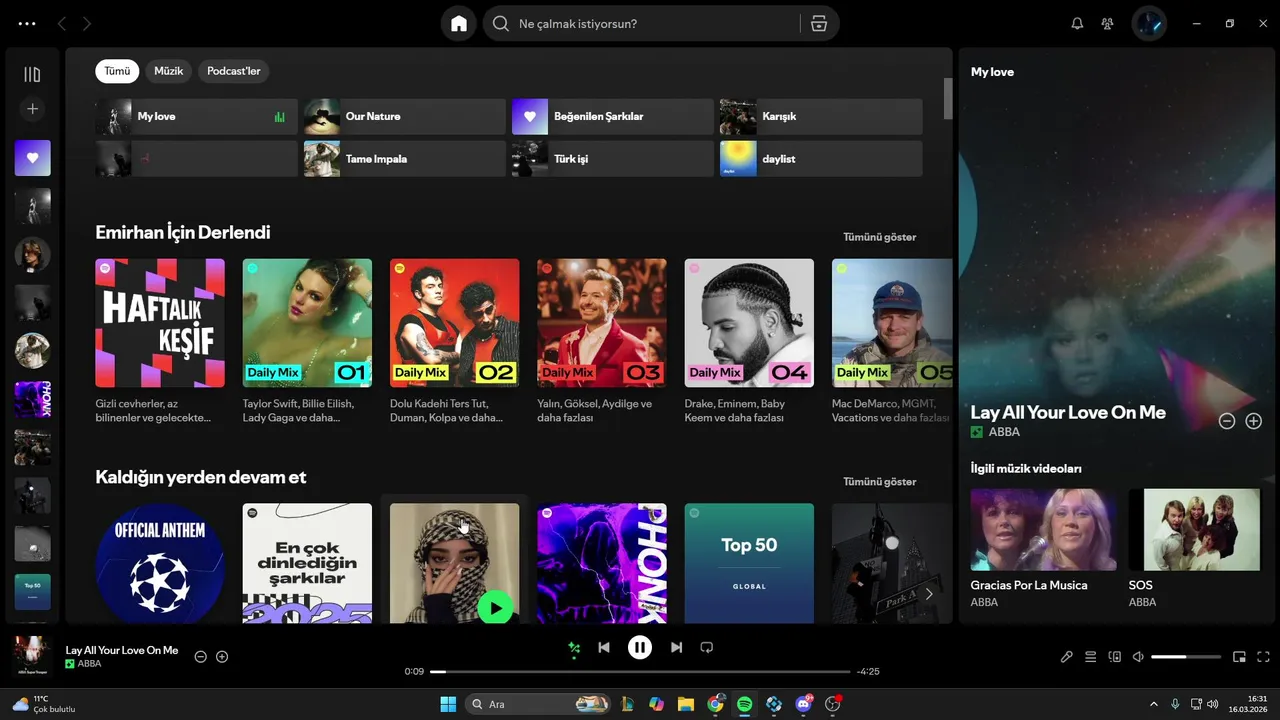Toggle smart shuffle
Image resolution: width=1280 pixels, height=720 pixels.
click(x=574, y=647)
